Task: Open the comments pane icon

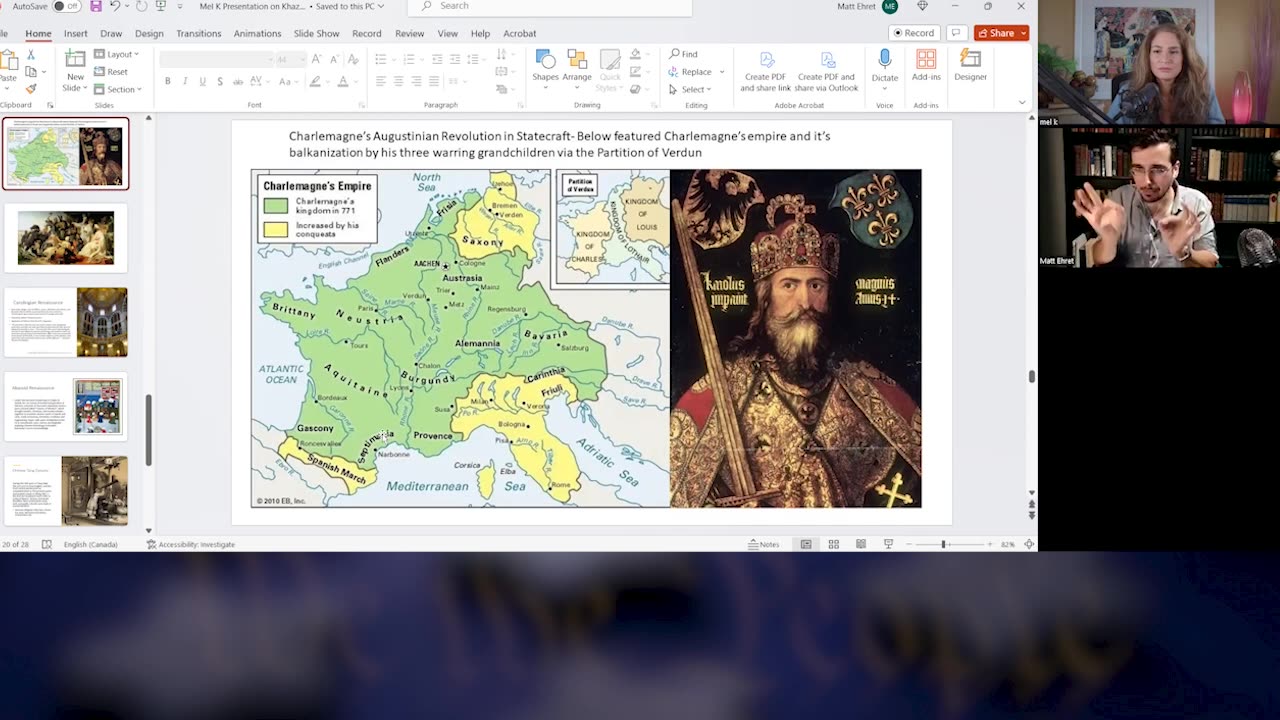Action: coord(956,33)
